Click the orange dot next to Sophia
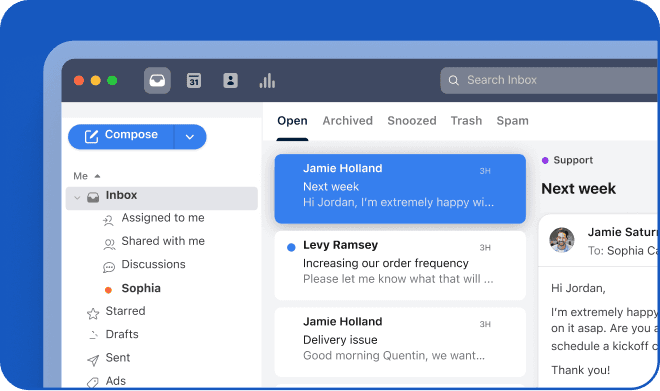Image resolution: width=660 pixels, height=391 pixels. pos(108,290)
